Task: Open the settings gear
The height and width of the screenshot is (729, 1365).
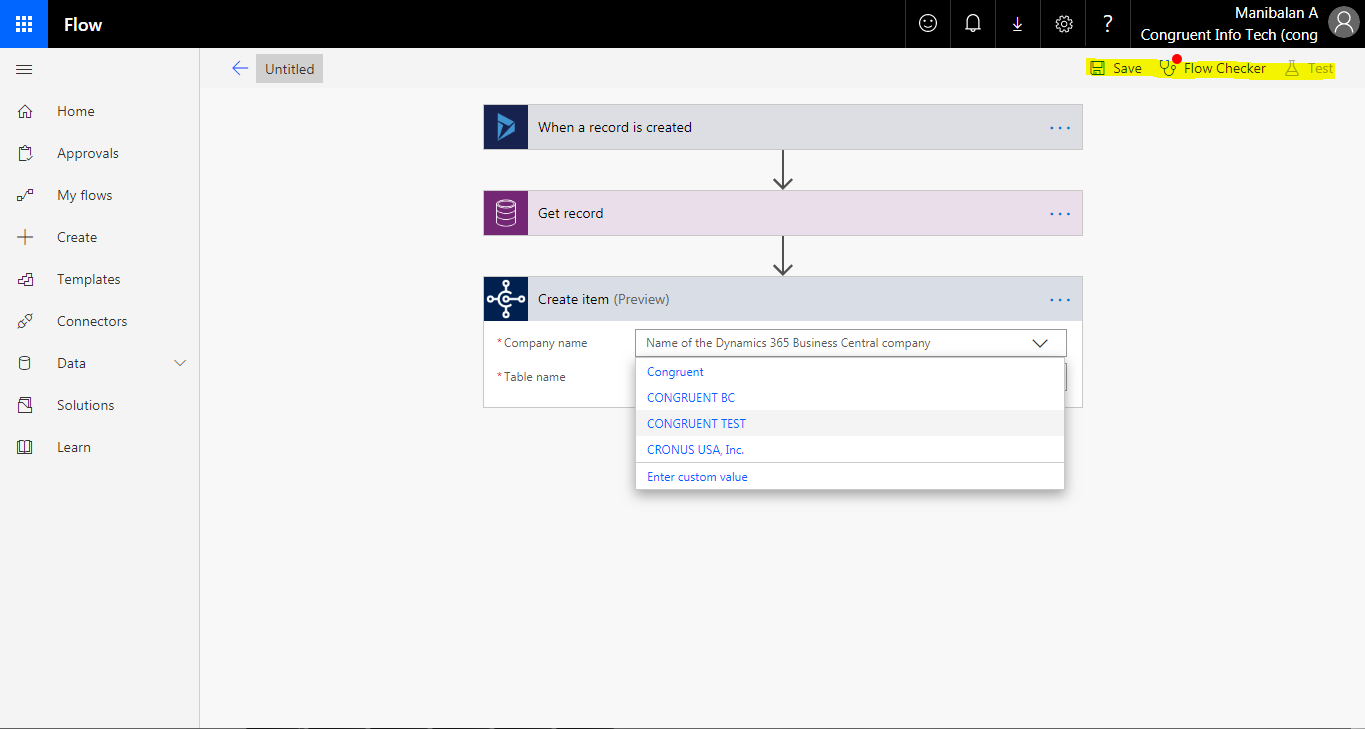Action: click(1064, 24)
